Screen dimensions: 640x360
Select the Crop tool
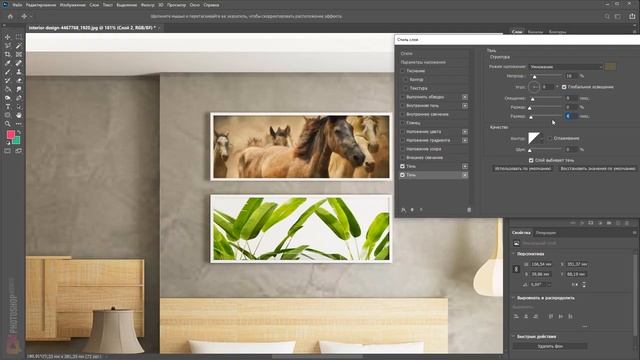pos(7,54)
